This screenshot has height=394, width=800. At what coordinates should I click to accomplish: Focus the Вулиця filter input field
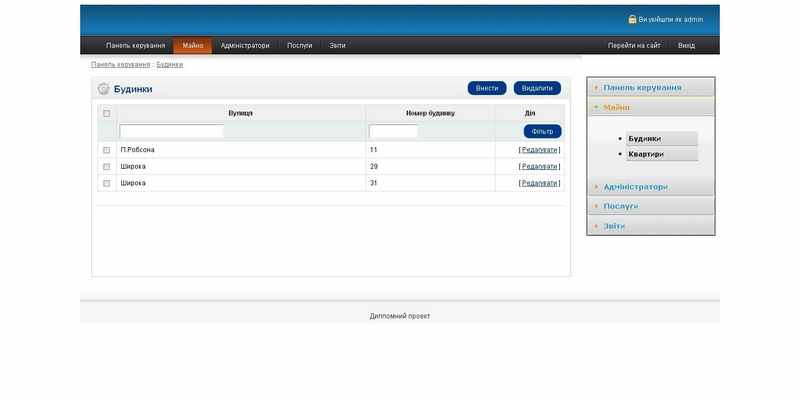click(x=172, y=131)
